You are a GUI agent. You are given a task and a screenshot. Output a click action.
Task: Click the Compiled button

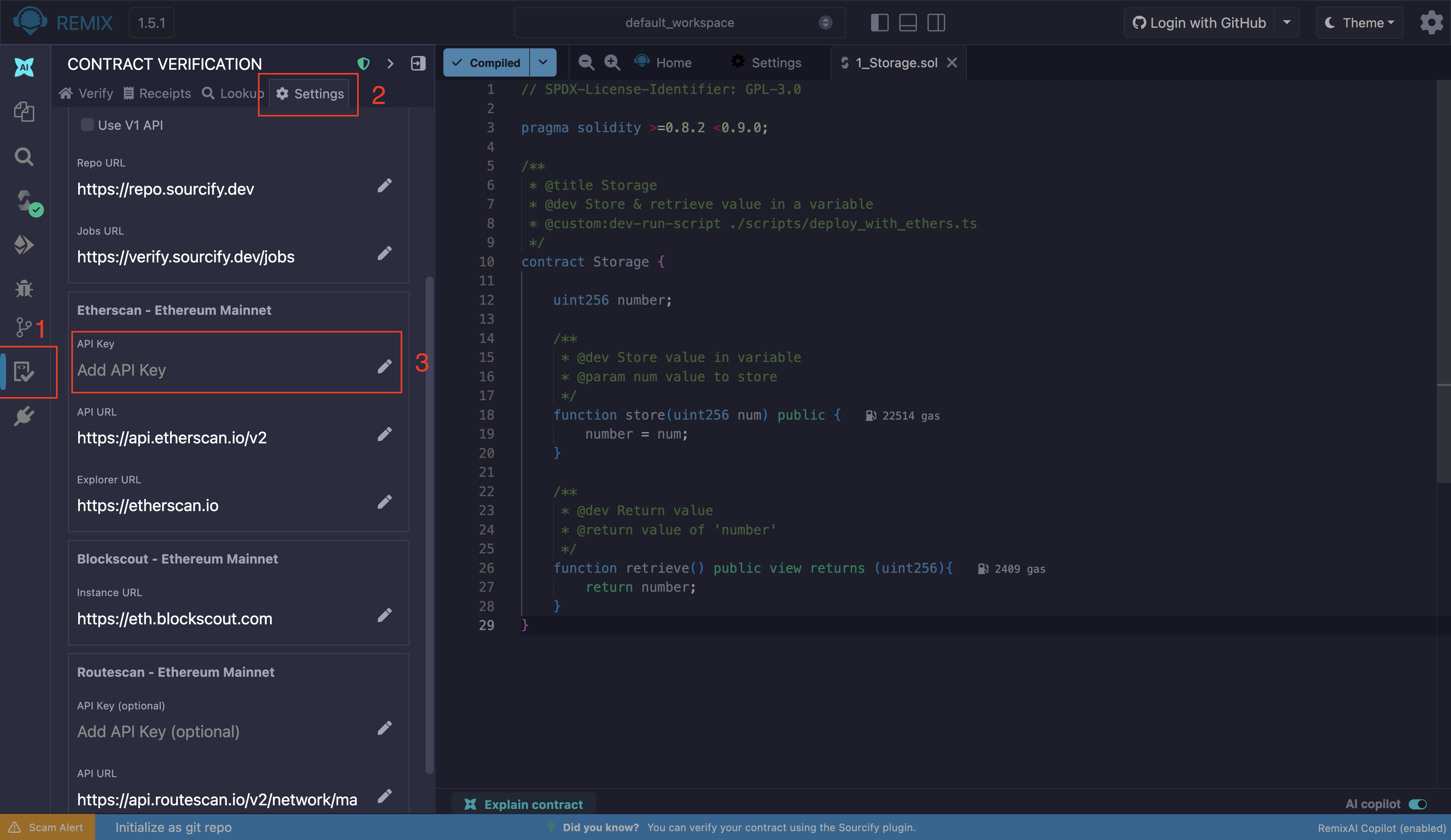[486, 62]
